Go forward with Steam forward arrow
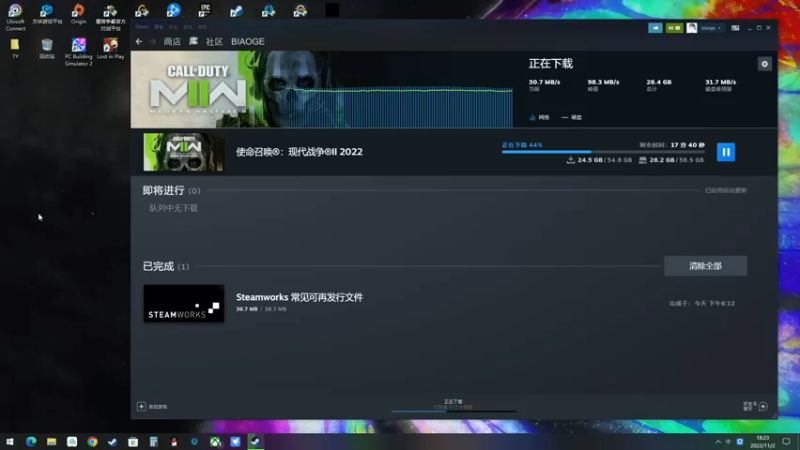This screenshot has width=800, height=450. click(153, 41)
